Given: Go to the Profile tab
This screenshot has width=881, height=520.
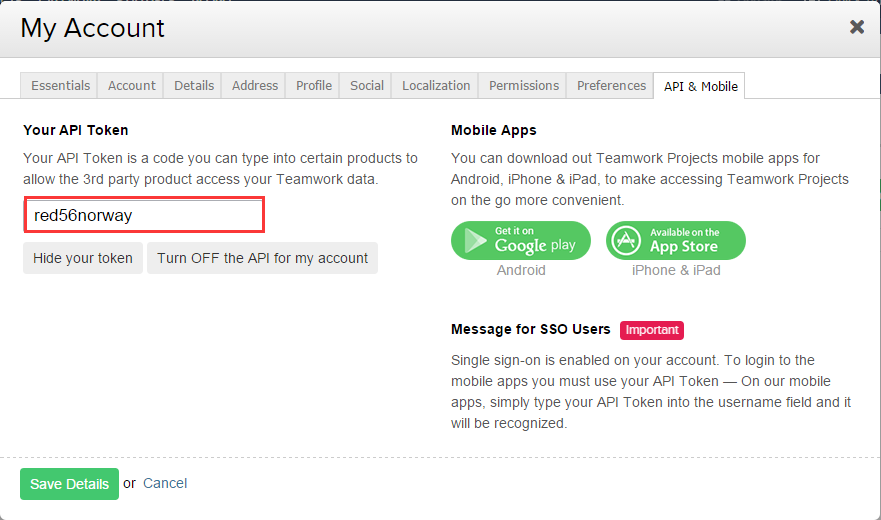Looking at the screenshot, I should pyautogui.click(x=313, y=85).
